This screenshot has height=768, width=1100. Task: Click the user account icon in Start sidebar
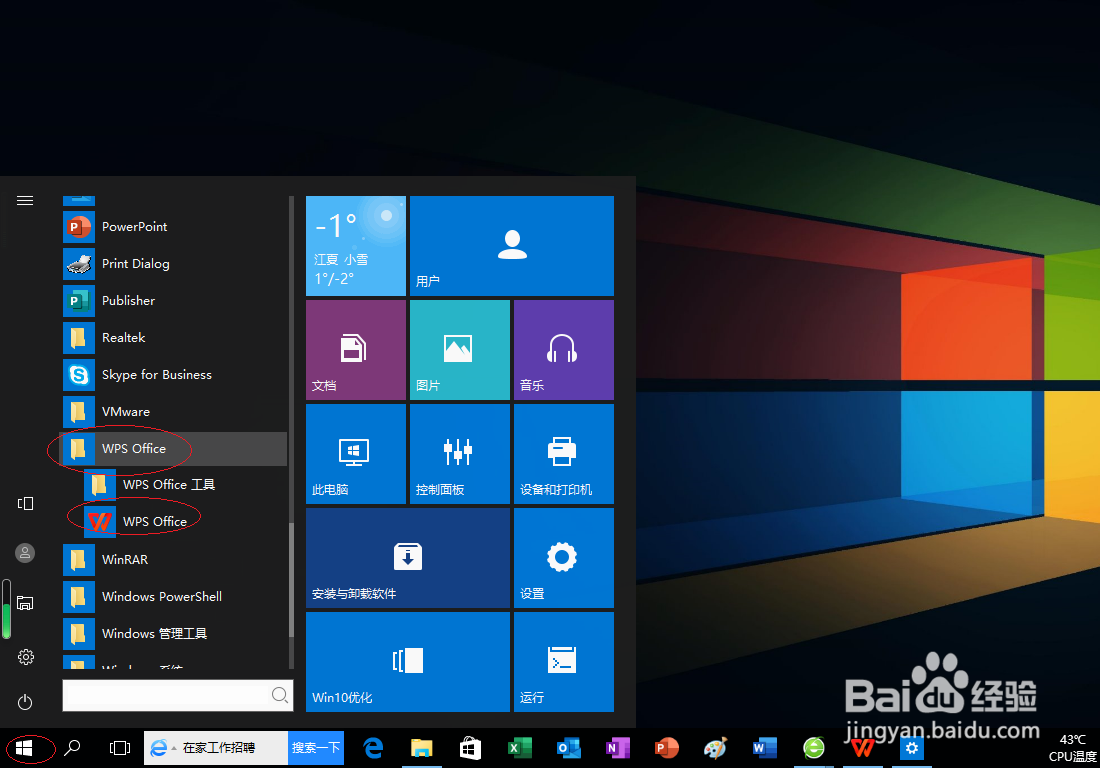[x=25, y=553]
